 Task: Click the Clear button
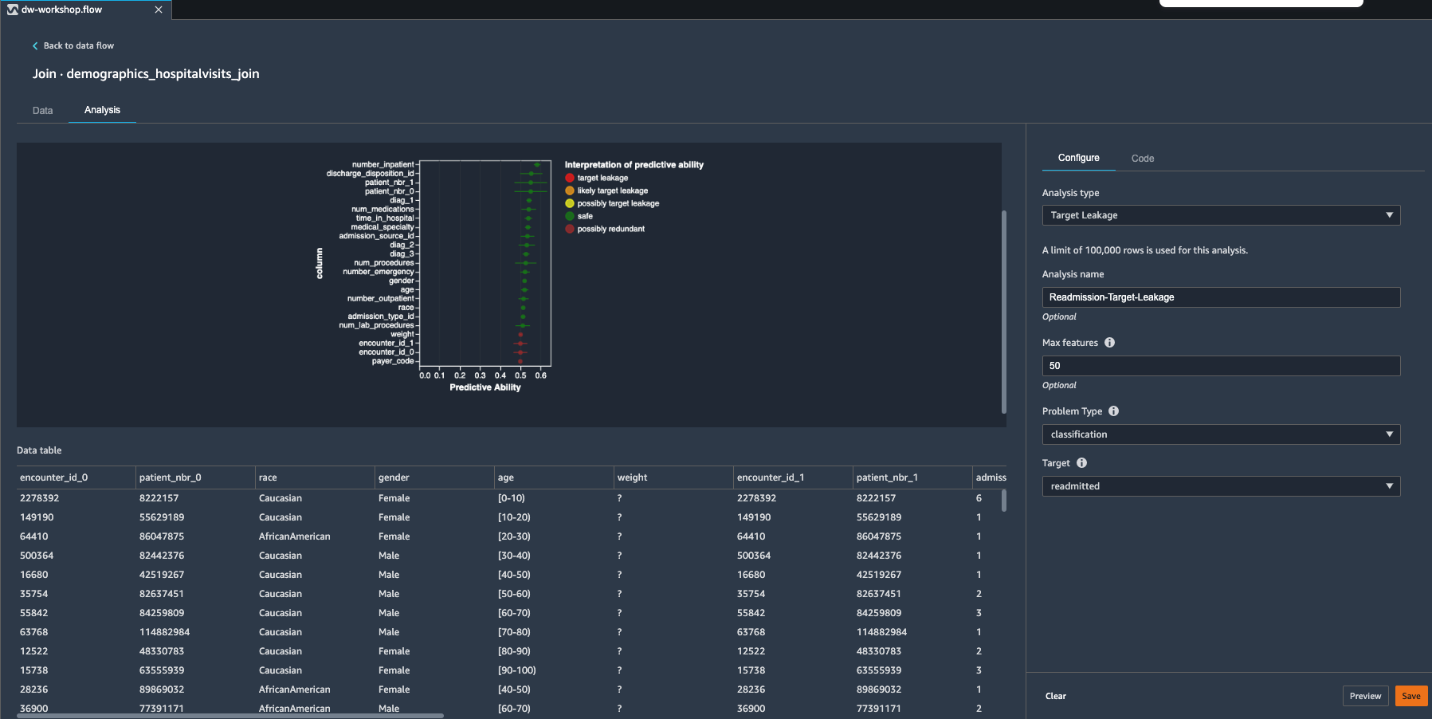tap(1056, 696)
